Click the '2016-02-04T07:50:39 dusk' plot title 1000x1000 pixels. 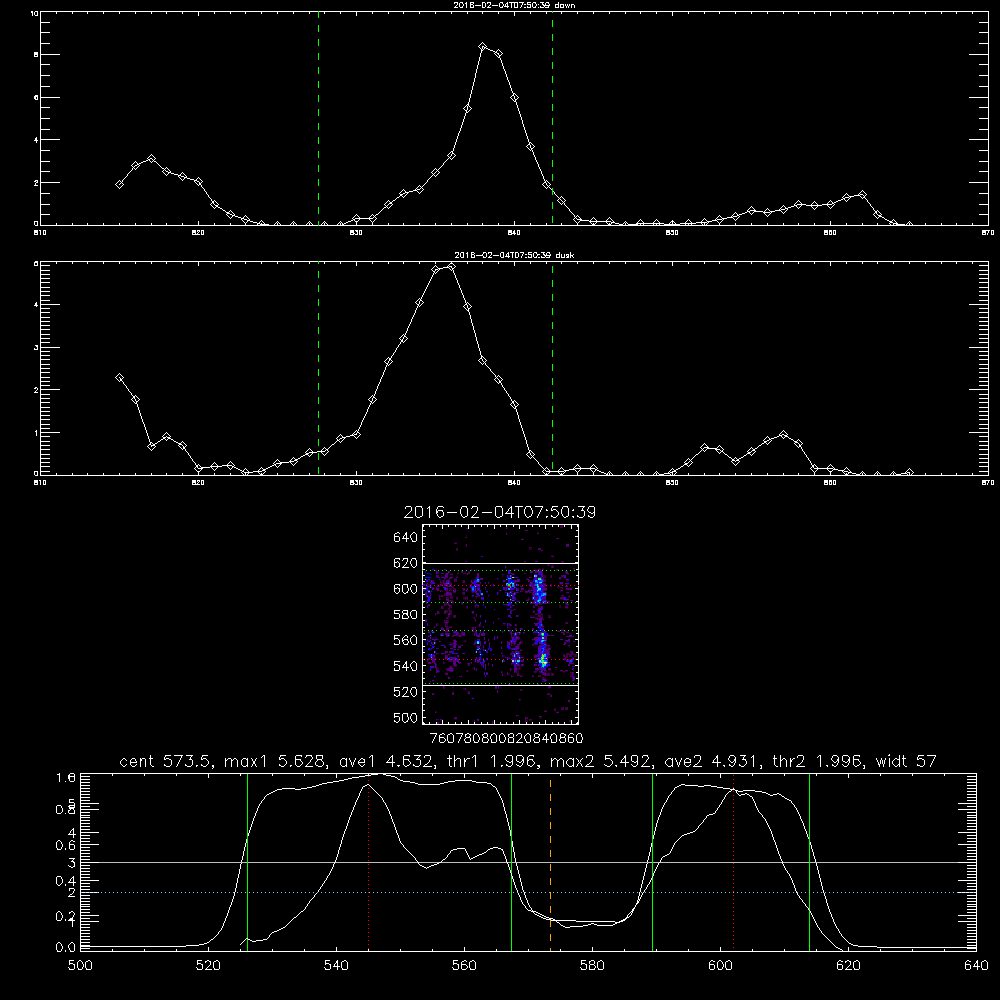[514, 255]
